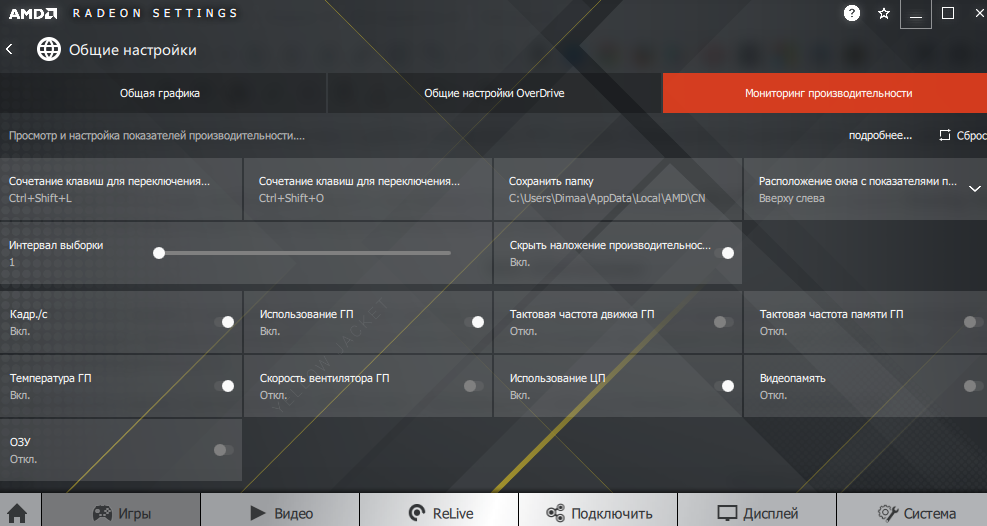Open the Подключить section

pyautogui.click(x=598, y=513)
